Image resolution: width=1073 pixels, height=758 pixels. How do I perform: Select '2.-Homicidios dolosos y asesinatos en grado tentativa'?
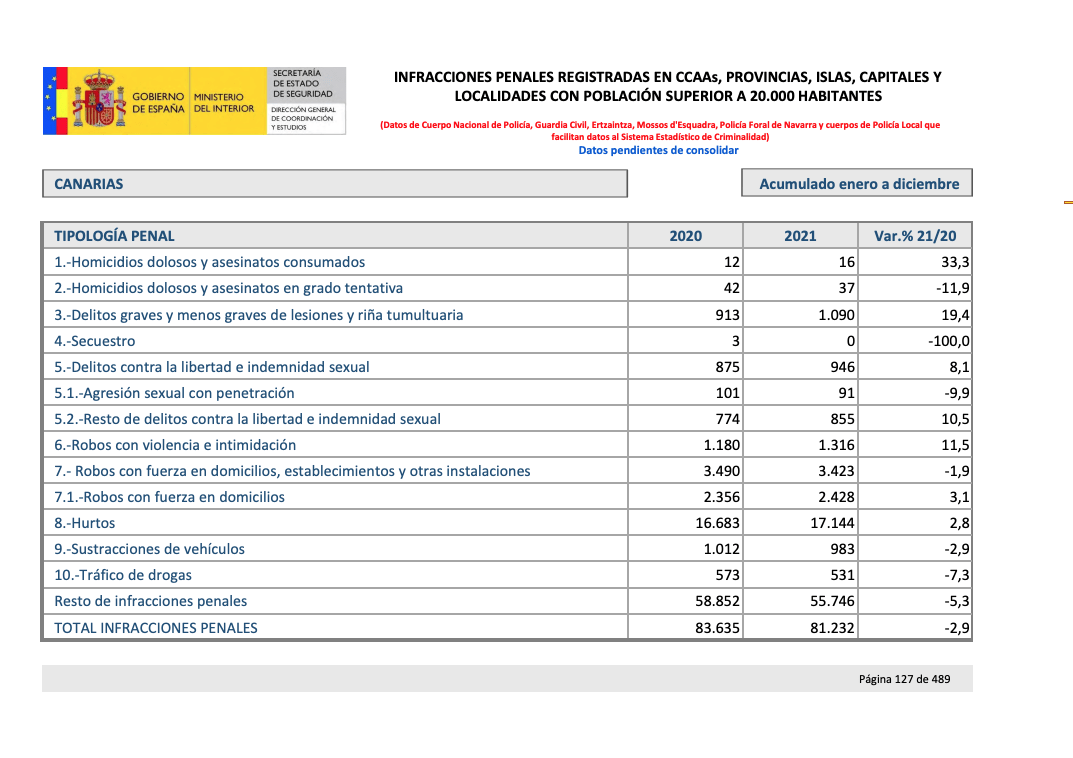(x=229, y=288)
